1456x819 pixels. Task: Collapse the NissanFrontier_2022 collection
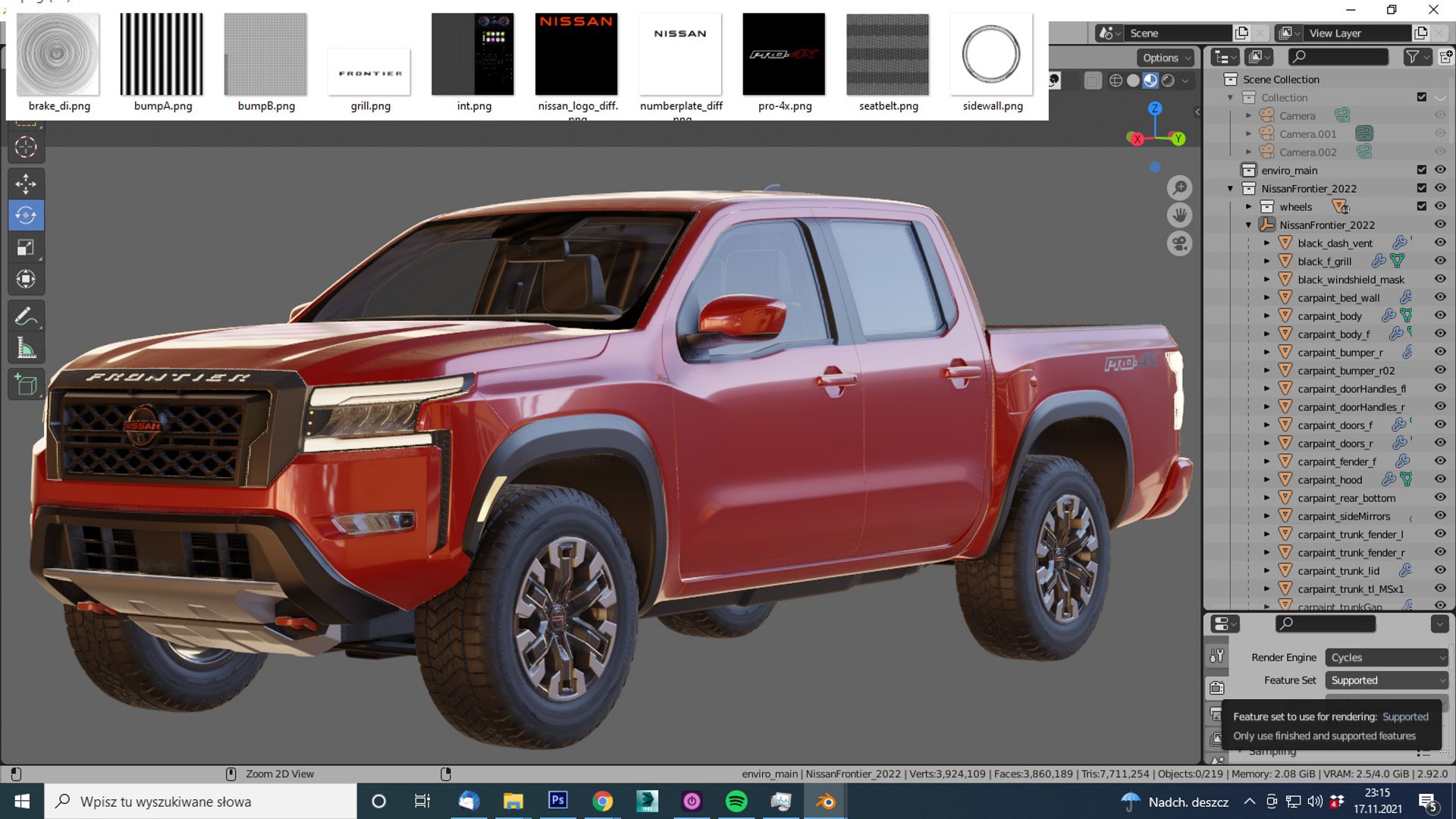click(x=1230, y=189)
